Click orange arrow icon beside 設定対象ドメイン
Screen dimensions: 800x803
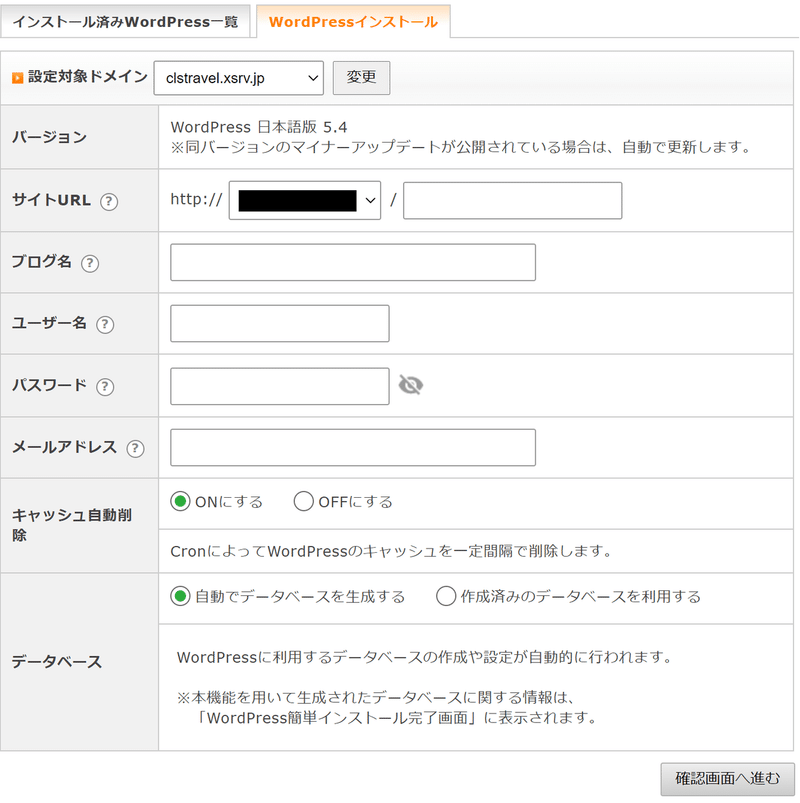(x=18, y=78)
